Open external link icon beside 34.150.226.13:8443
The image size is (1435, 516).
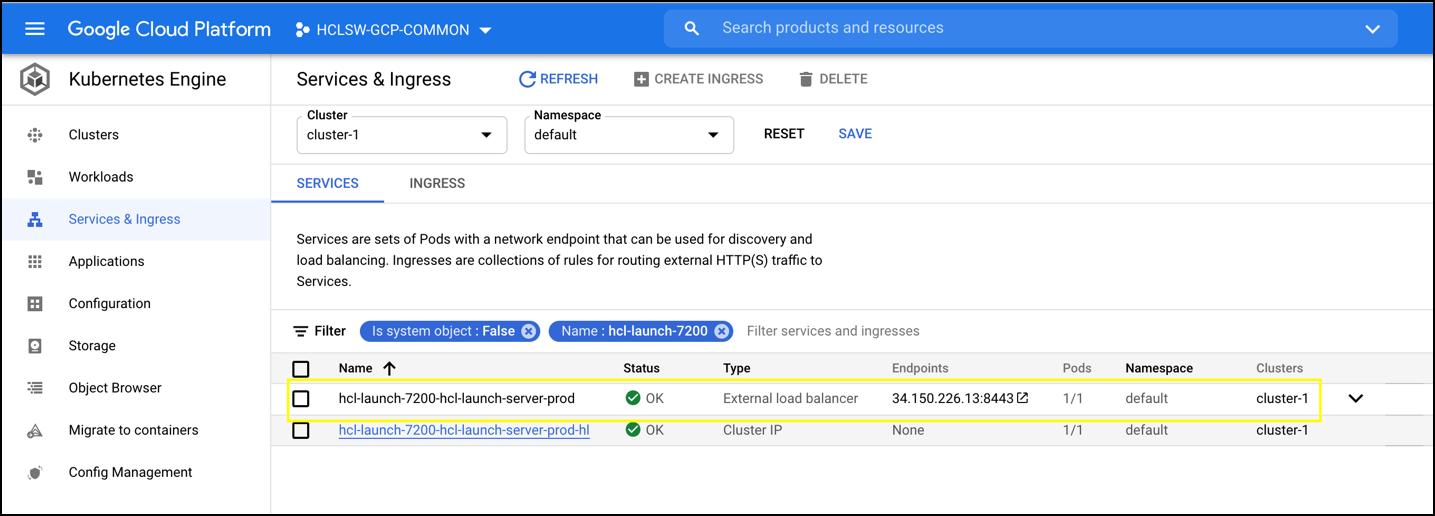(1023, 398)
